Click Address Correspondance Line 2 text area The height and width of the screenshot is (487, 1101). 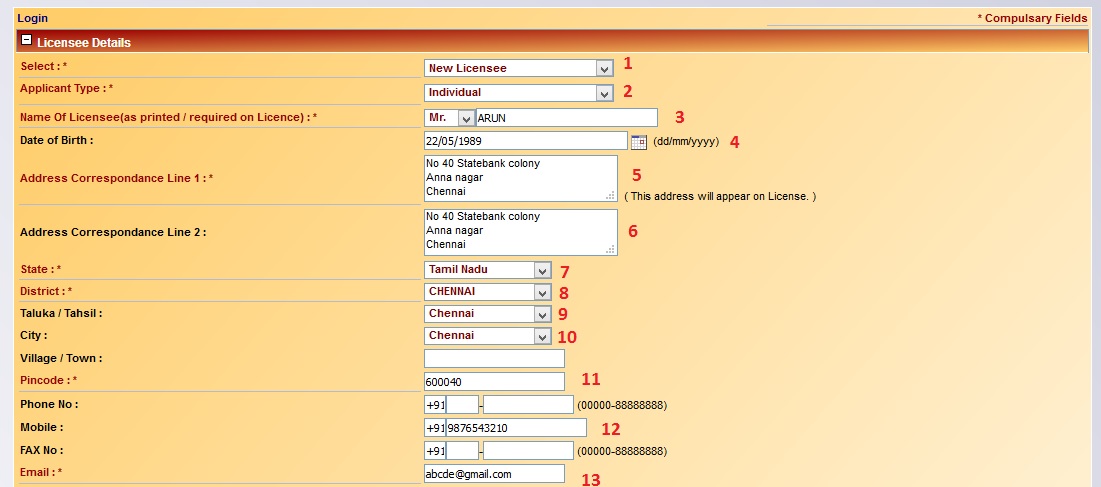[x=520, y=232]
